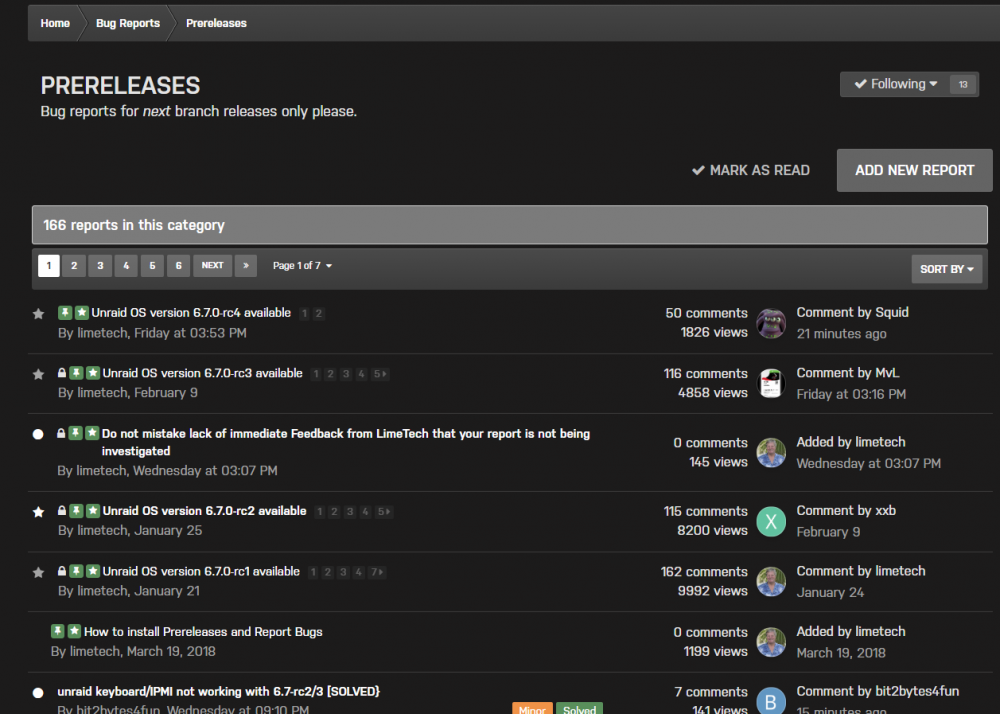This screenshot has width=1000, height=714.
Task: Click pinned icon on 6.7.0-rc3 report
Action: point(77,373)
